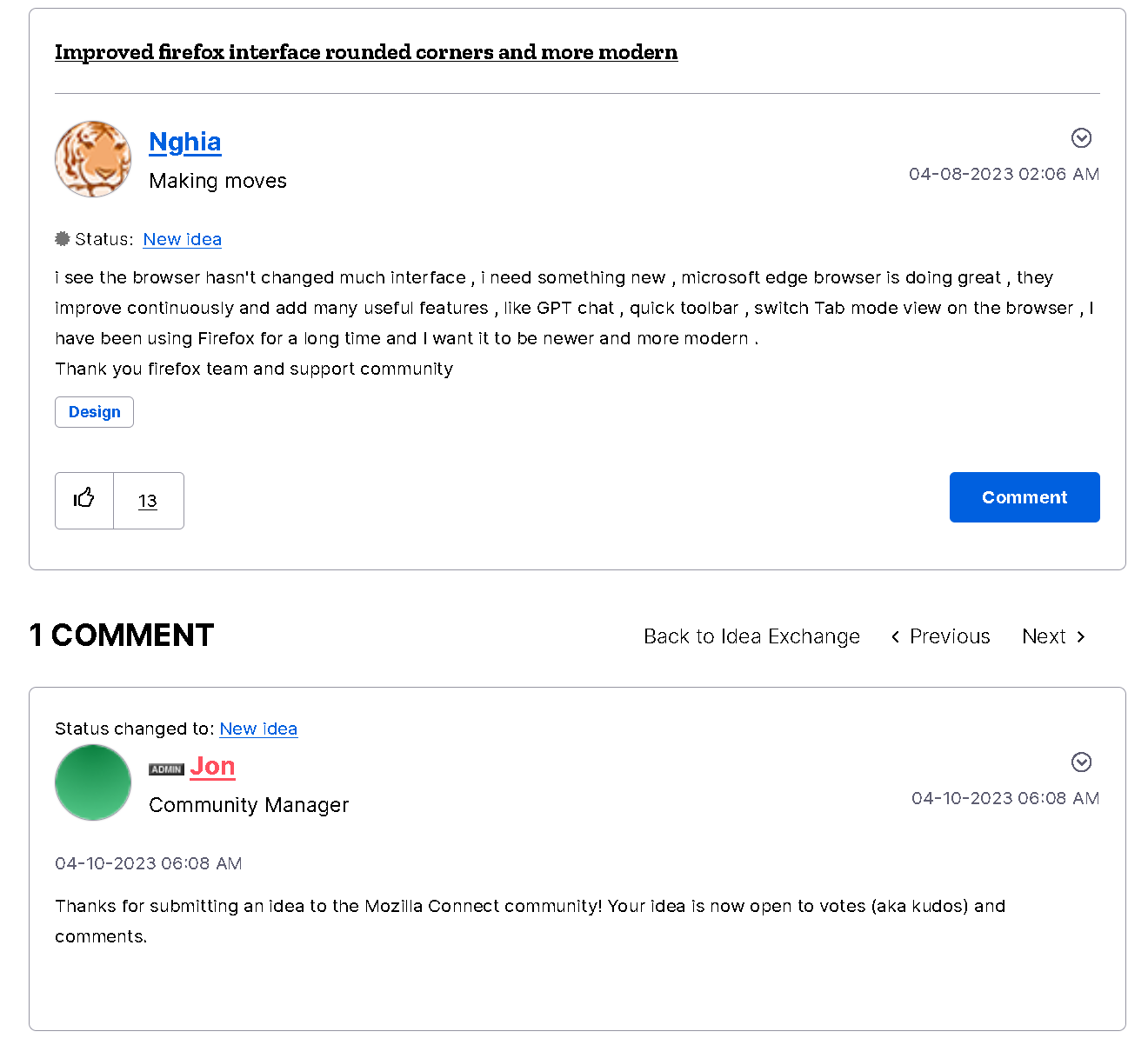Click the status gear icon beside Status label
Image resolution: width=1148 pixels, height=1045 pixels.
click(x=63, y=238)
